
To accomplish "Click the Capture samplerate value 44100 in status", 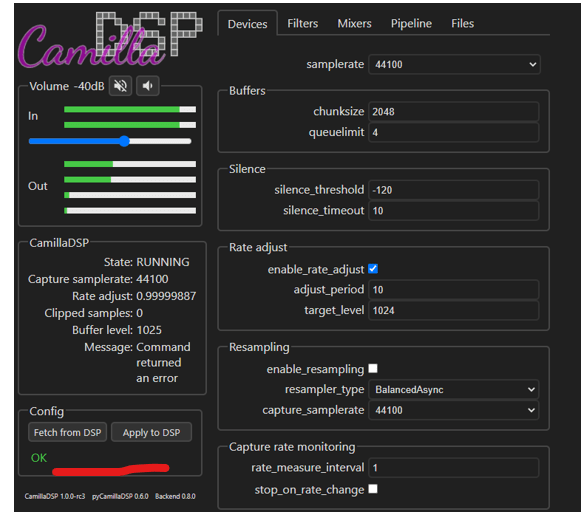I will [x=152, y=279].
